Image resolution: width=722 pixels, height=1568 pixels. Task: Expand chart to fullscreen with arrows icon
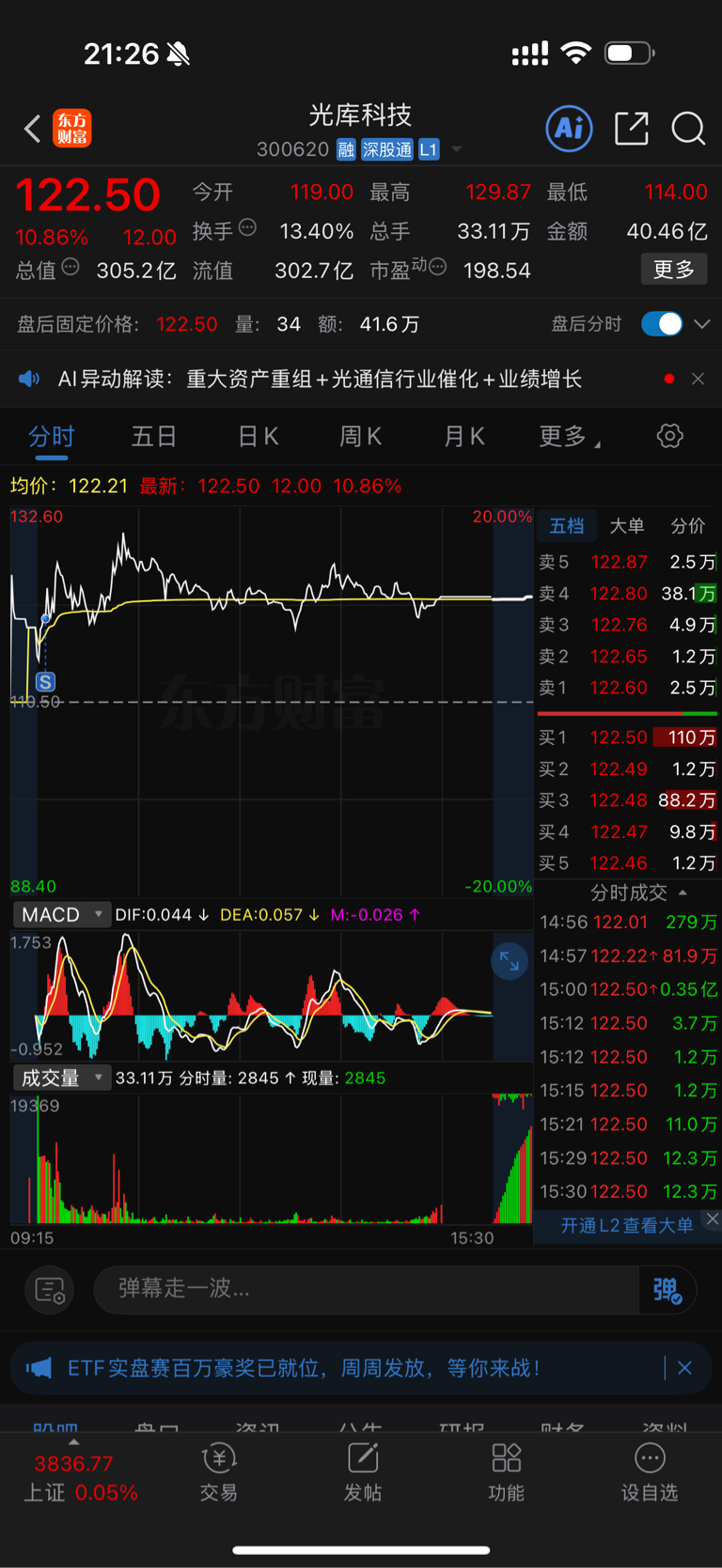coord(510,961)
